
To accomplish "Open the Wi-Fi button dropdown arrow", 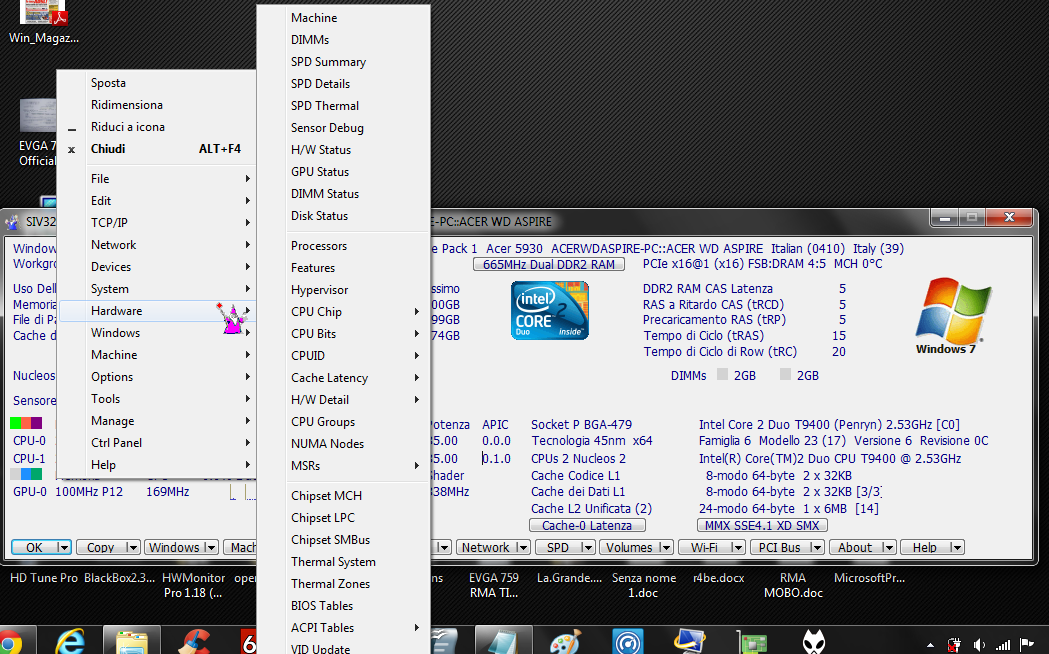I will (x=737, y=548).
